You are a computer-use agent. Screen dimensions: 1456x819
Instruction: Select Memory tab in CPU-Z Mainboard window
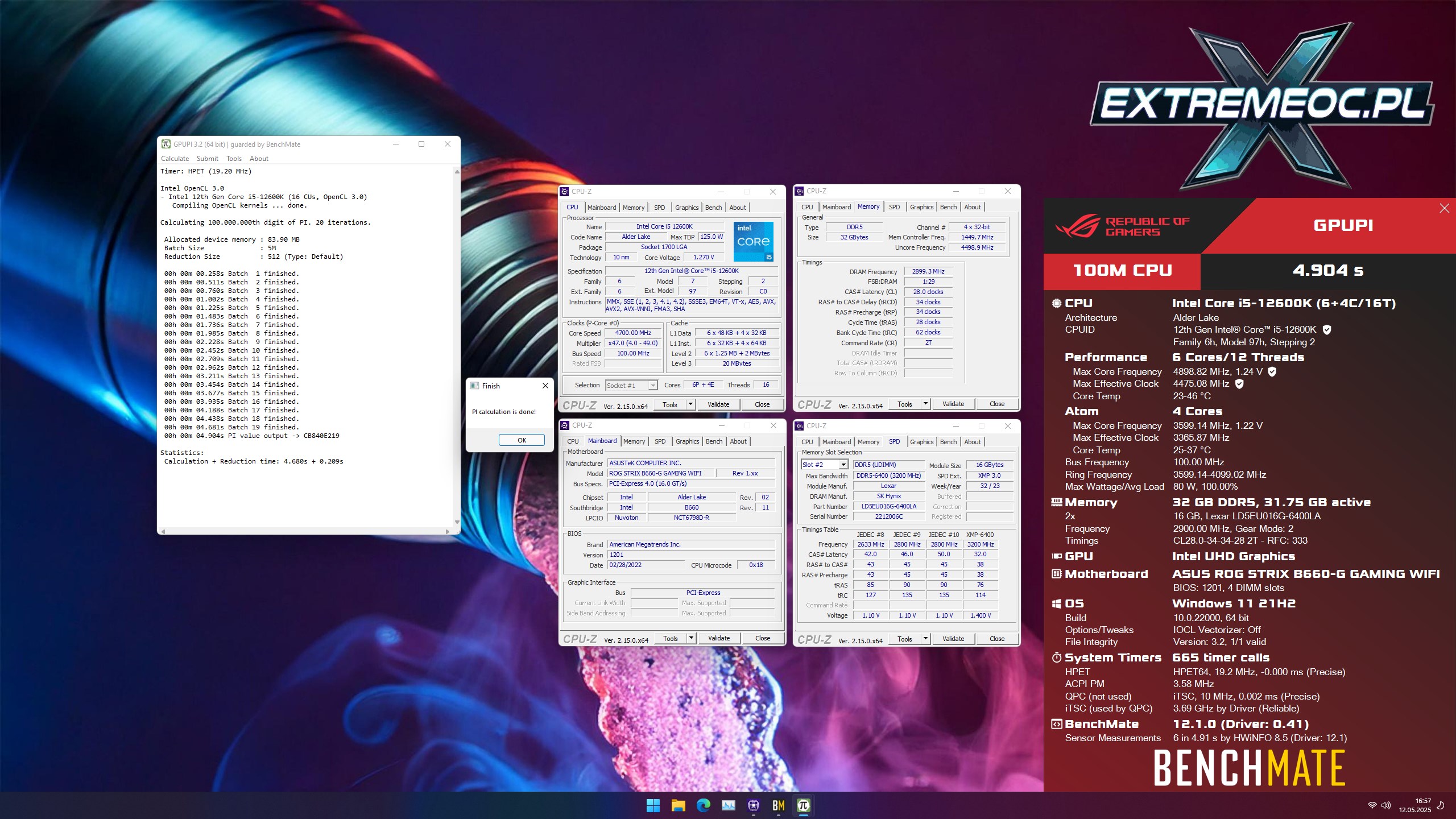[634, 441]
